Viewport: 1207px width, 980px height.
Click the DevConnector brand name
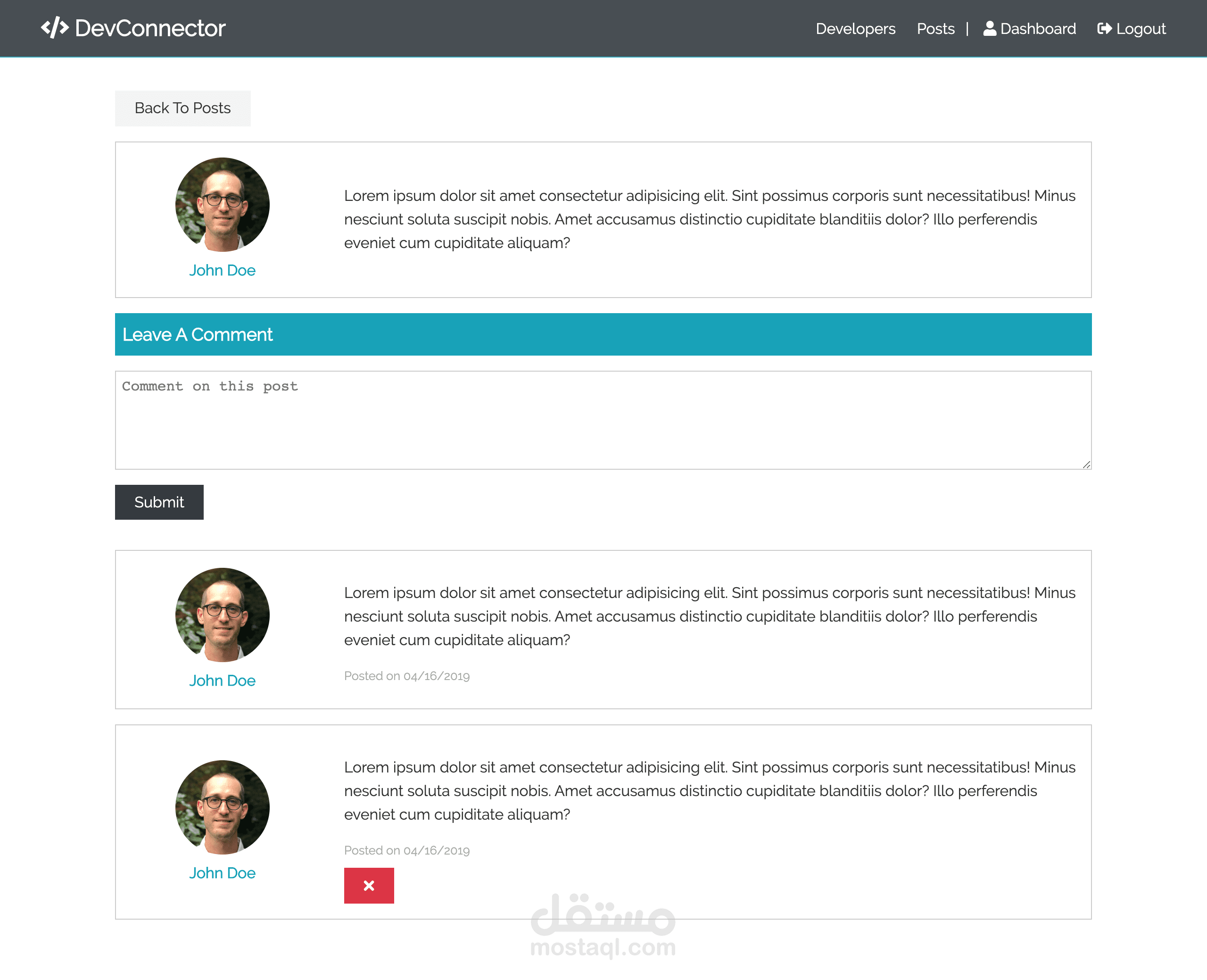pyautogui.click(x=150, y=28)
